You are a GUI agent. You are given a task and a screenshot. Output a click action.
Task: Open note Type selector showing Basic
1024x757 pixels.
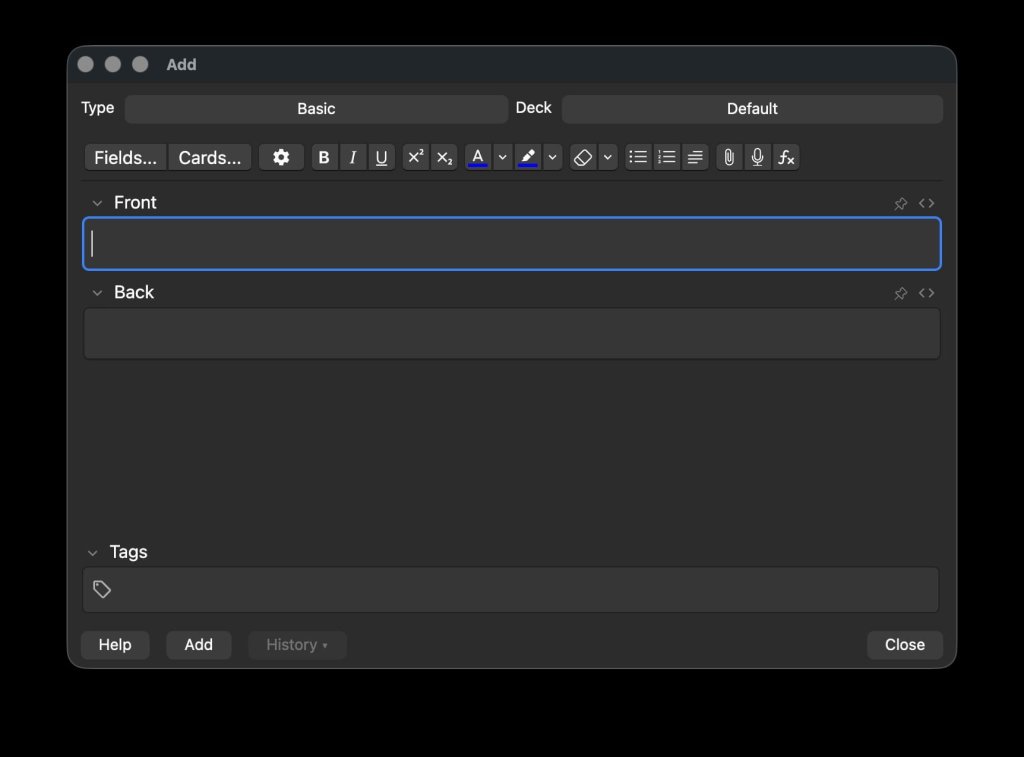coord(316,109)
